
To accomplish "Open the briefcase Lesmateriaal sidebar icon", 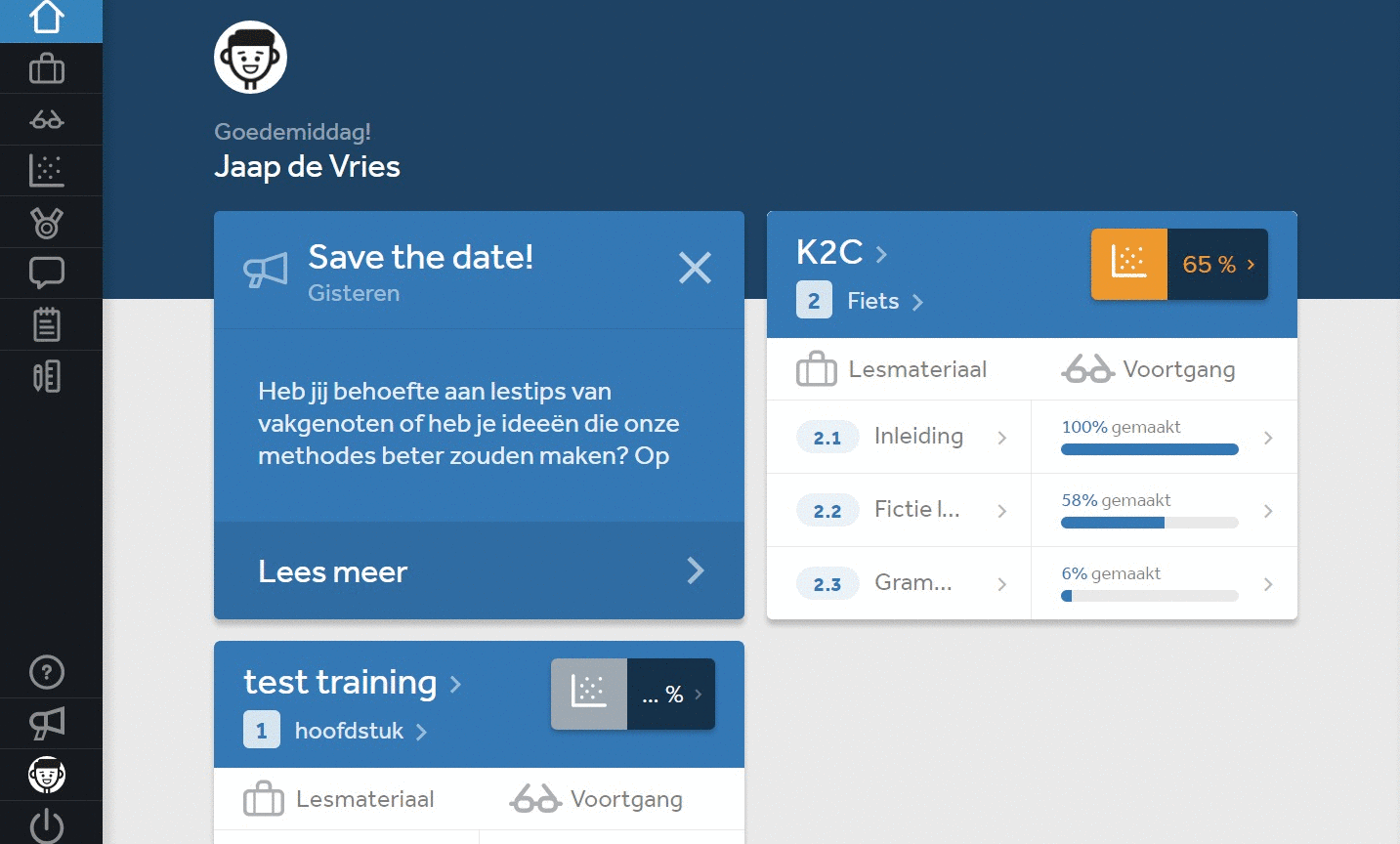I will pos(47,69).
